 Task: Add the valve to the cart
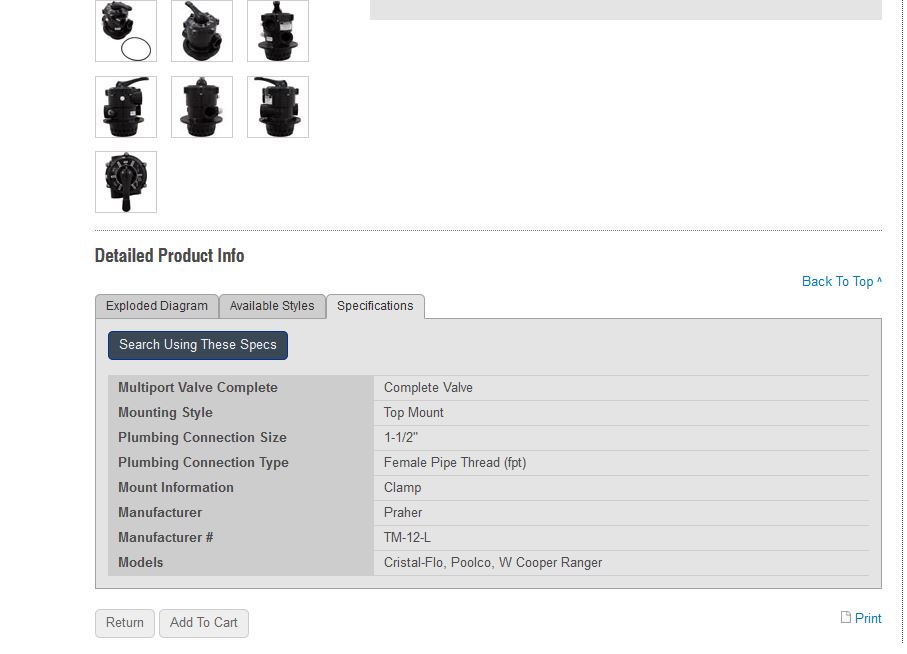pyautogui.click(x=203, y=622)
